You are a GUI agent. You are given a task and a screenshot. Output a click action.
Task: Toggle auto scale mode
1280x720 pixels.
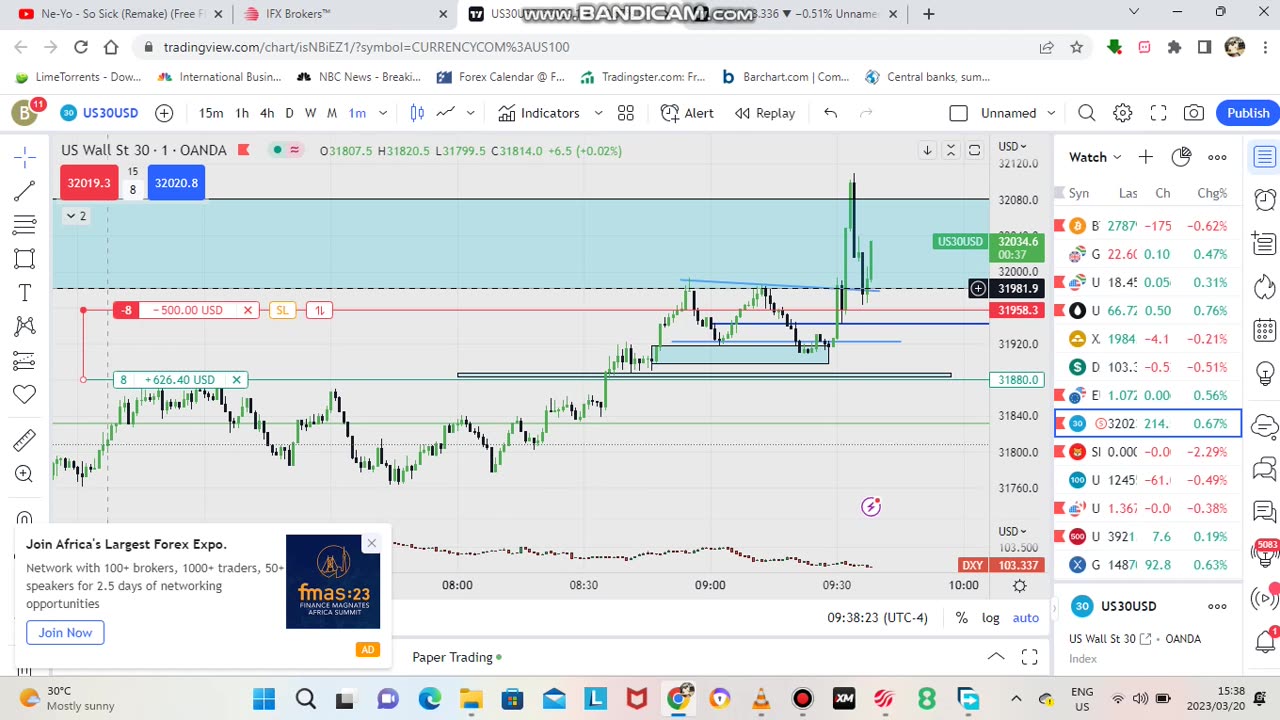1026,618
